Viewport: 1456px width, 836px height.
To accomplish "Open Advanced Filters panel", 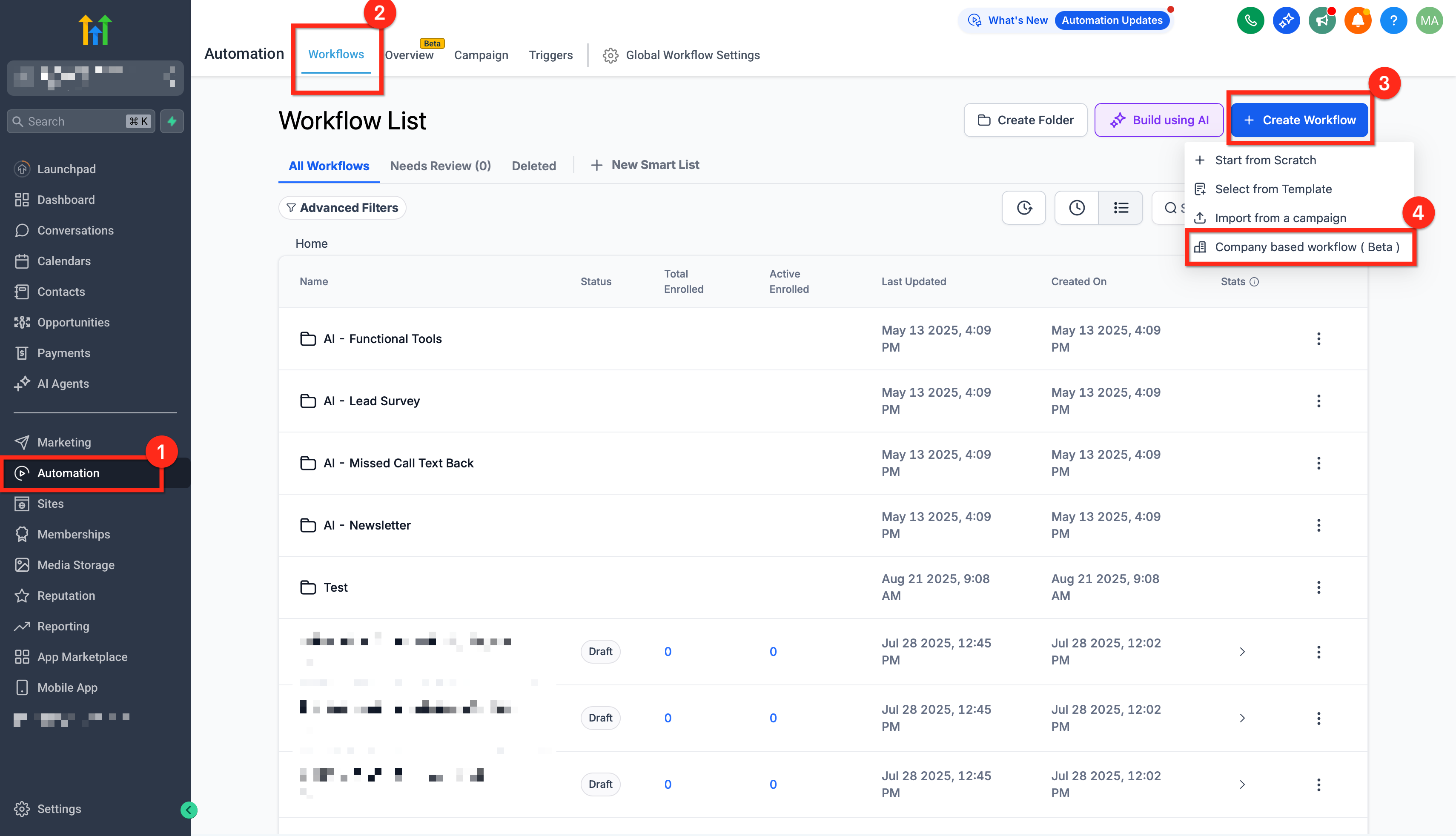I will (342, 208).
